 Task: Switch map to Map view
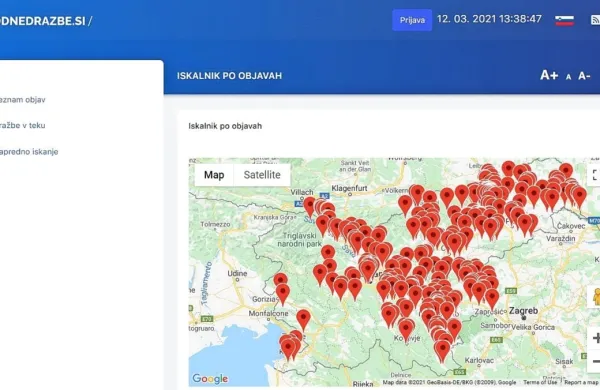pyautogui.click(x=214, y=175)
